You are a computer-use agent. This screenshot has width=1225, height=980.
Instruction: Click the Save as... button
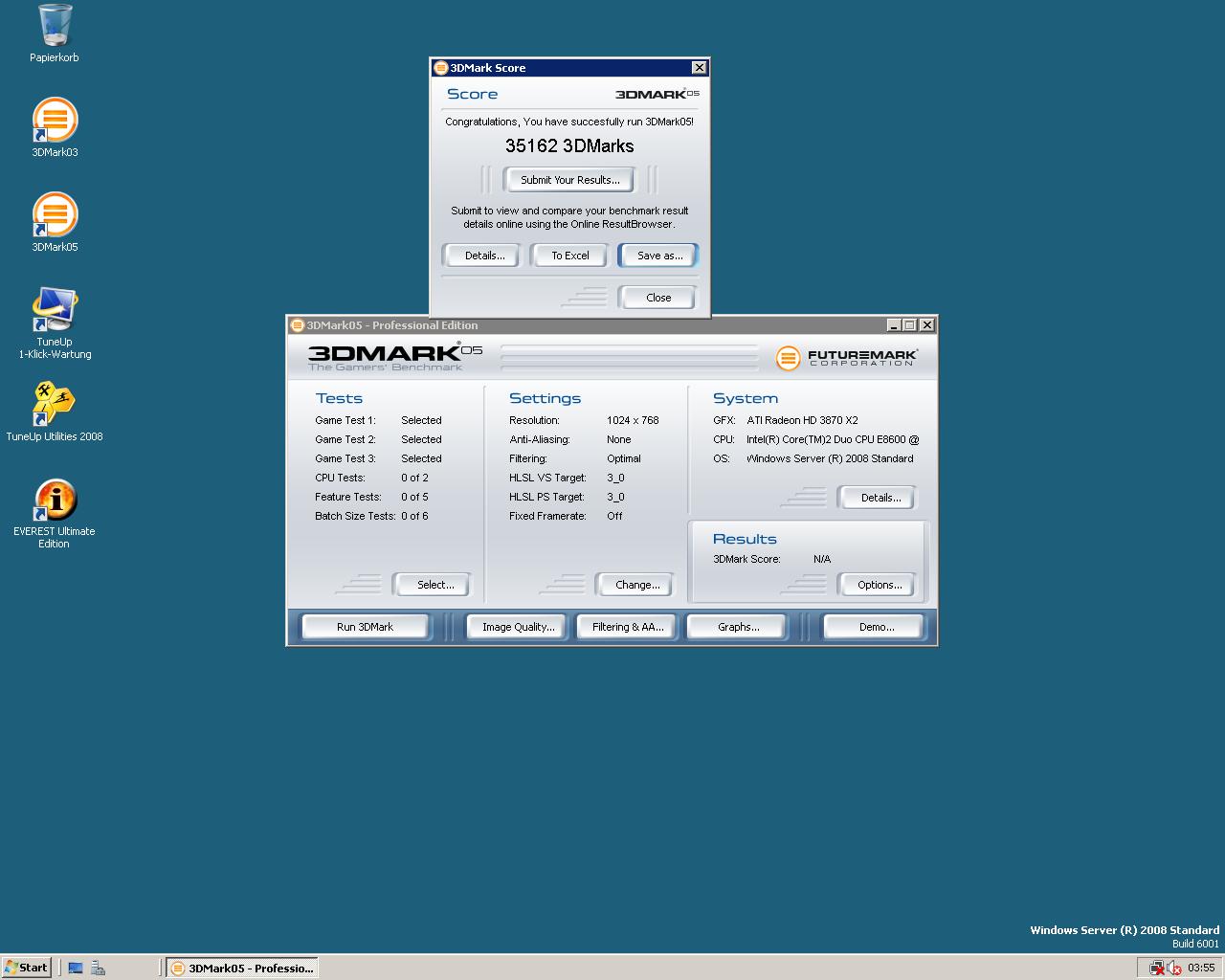(659, 256)
